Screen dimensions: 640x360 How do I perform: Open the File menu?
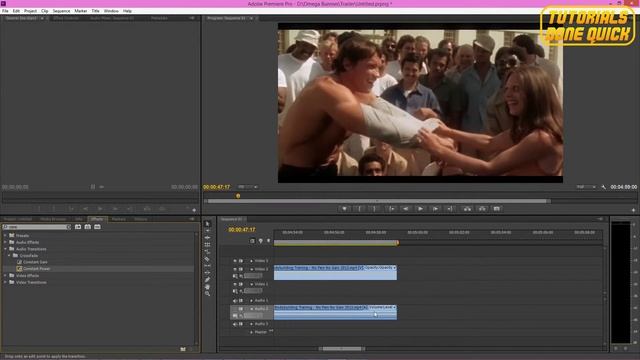[5, 11]
